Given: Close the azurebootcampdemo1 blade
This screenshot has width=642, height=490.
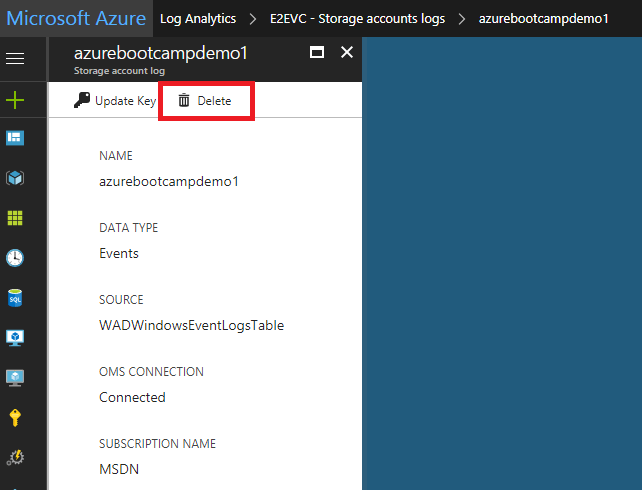Looking at the screenshot, I should 347,52.
